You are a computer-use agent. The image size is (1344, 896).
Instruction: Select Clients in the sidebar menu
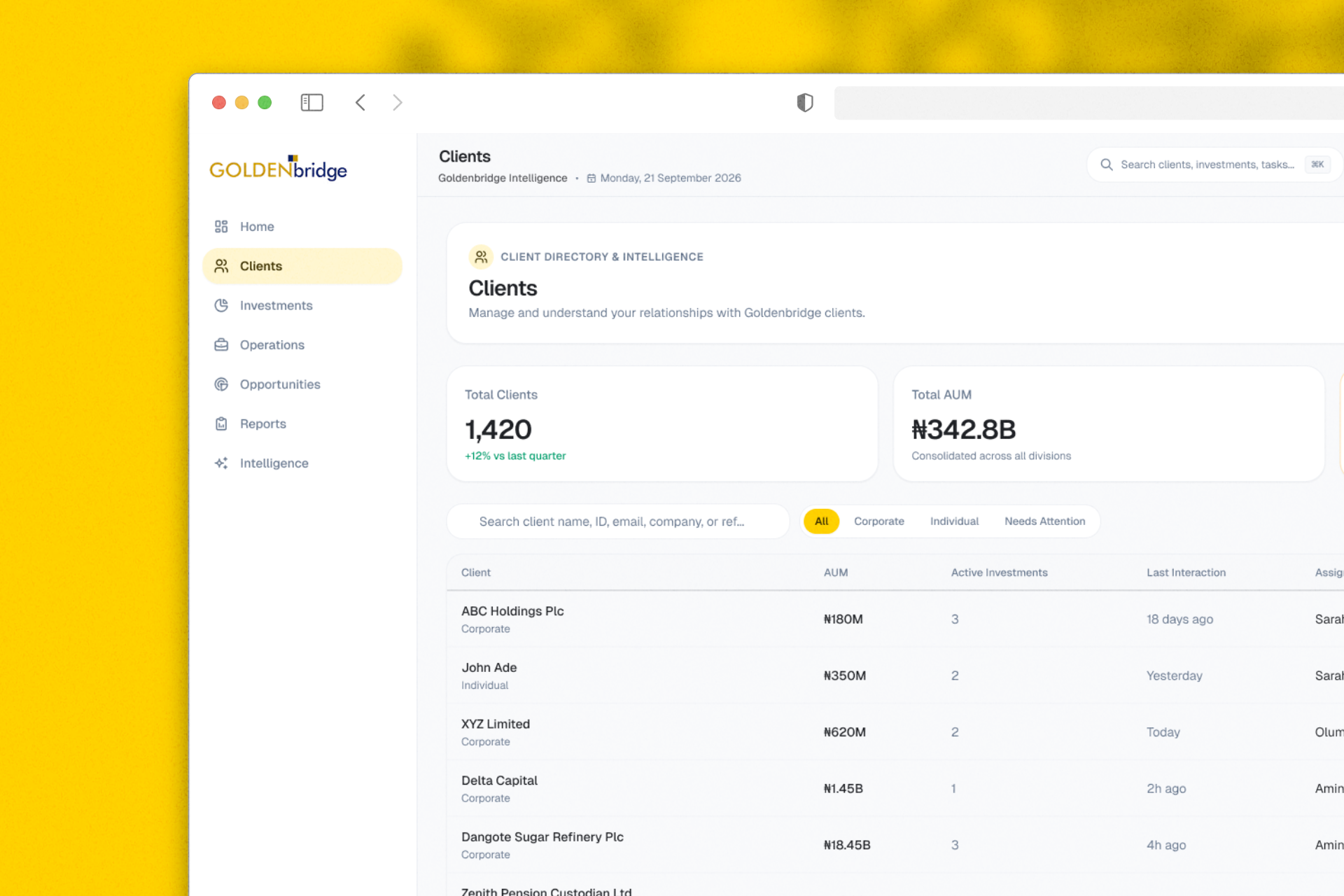[302, 266]
